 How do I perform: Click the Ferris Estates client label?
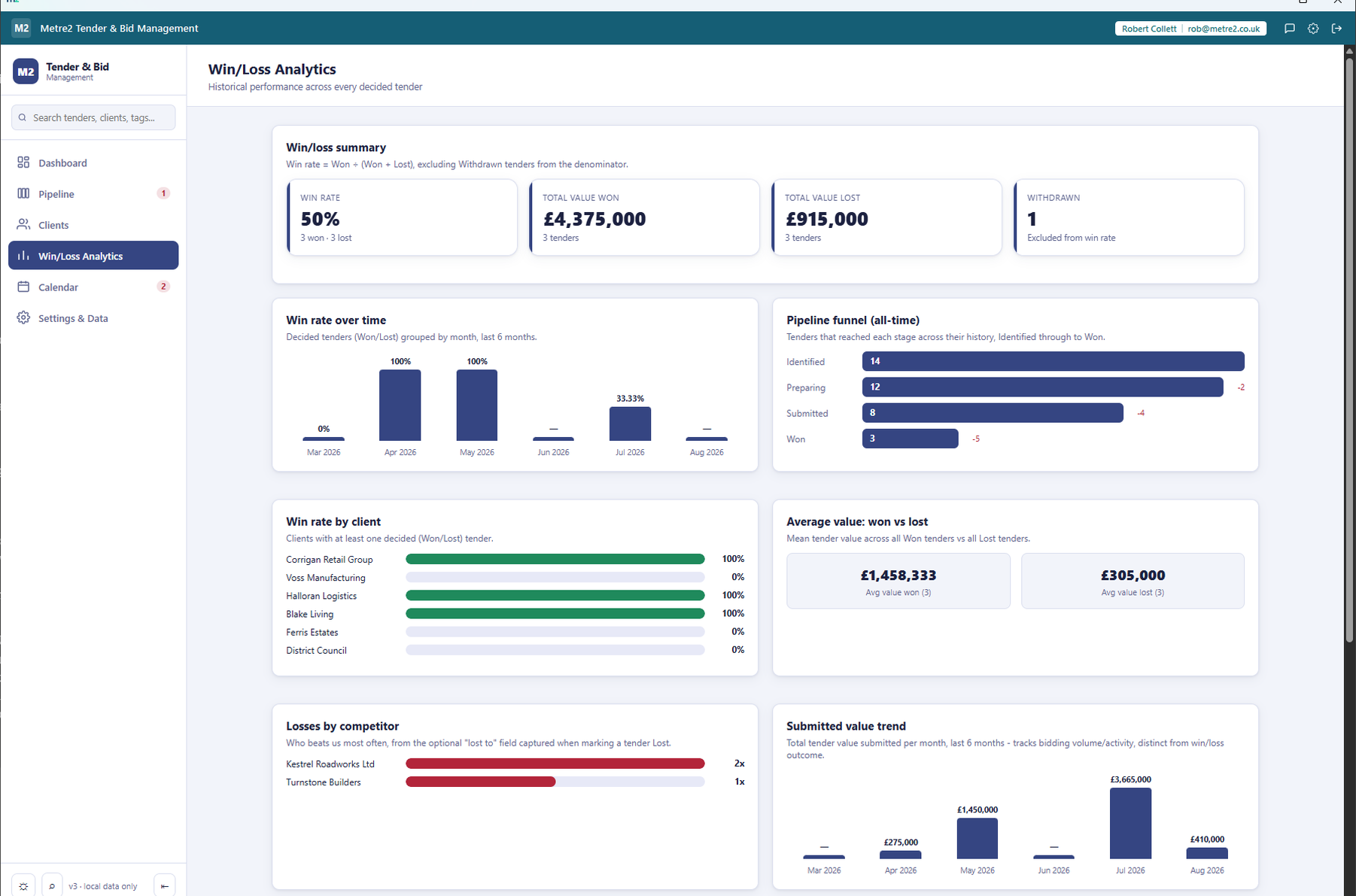coord(312,632)
